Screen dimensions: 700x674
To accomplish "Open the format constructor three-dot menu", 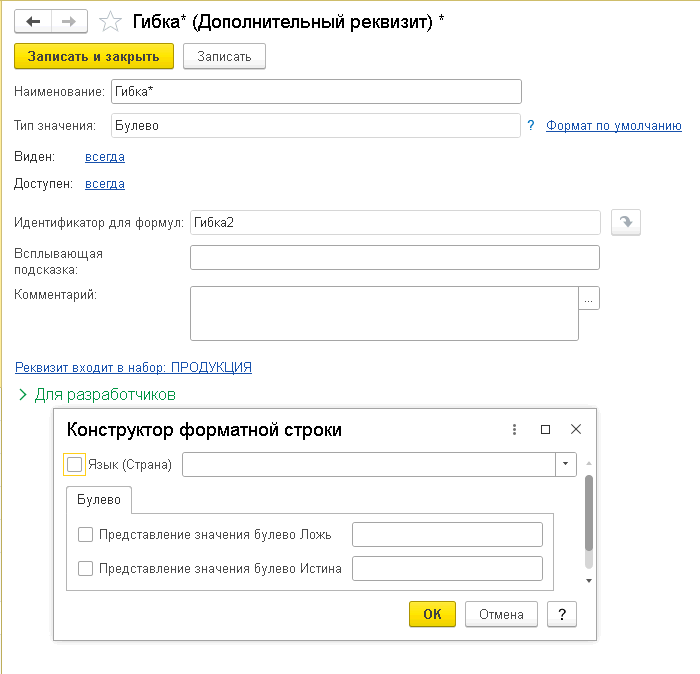I will [x=515, y=429].
